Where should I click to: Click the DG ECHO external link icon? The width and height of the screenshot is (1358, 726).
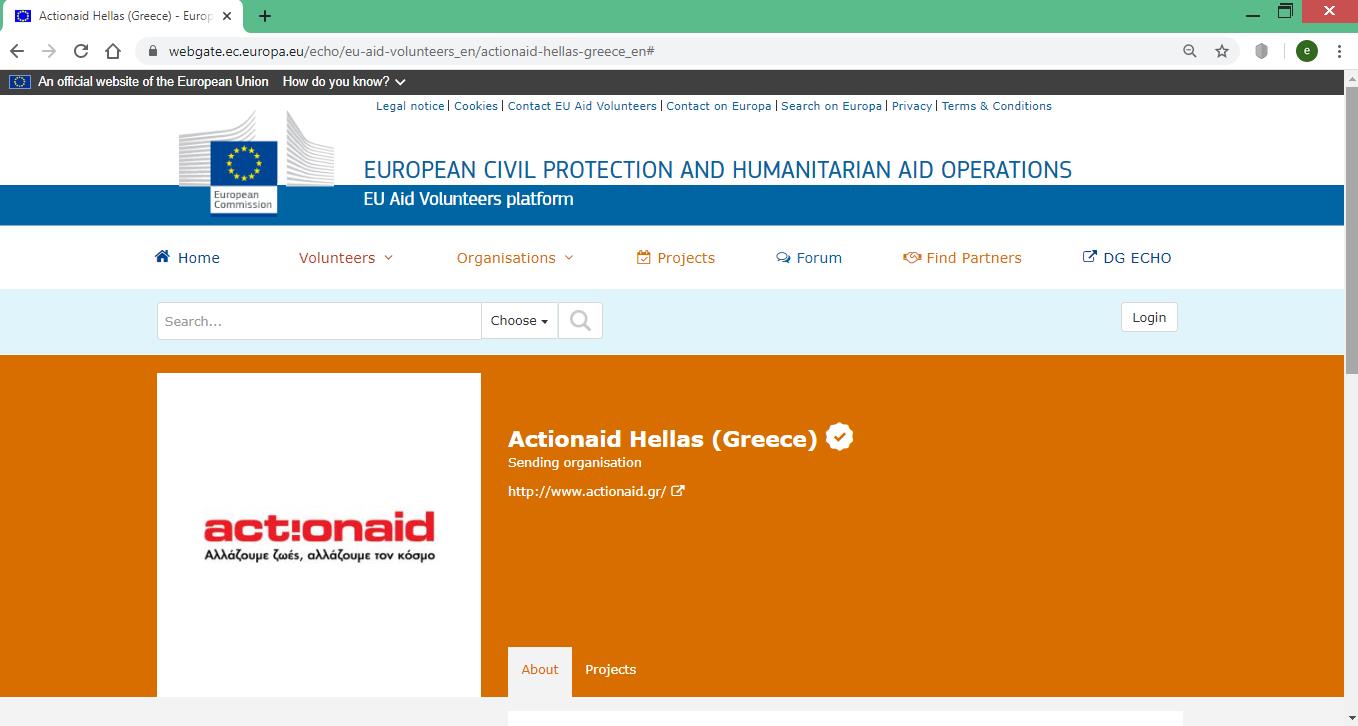1090,257
